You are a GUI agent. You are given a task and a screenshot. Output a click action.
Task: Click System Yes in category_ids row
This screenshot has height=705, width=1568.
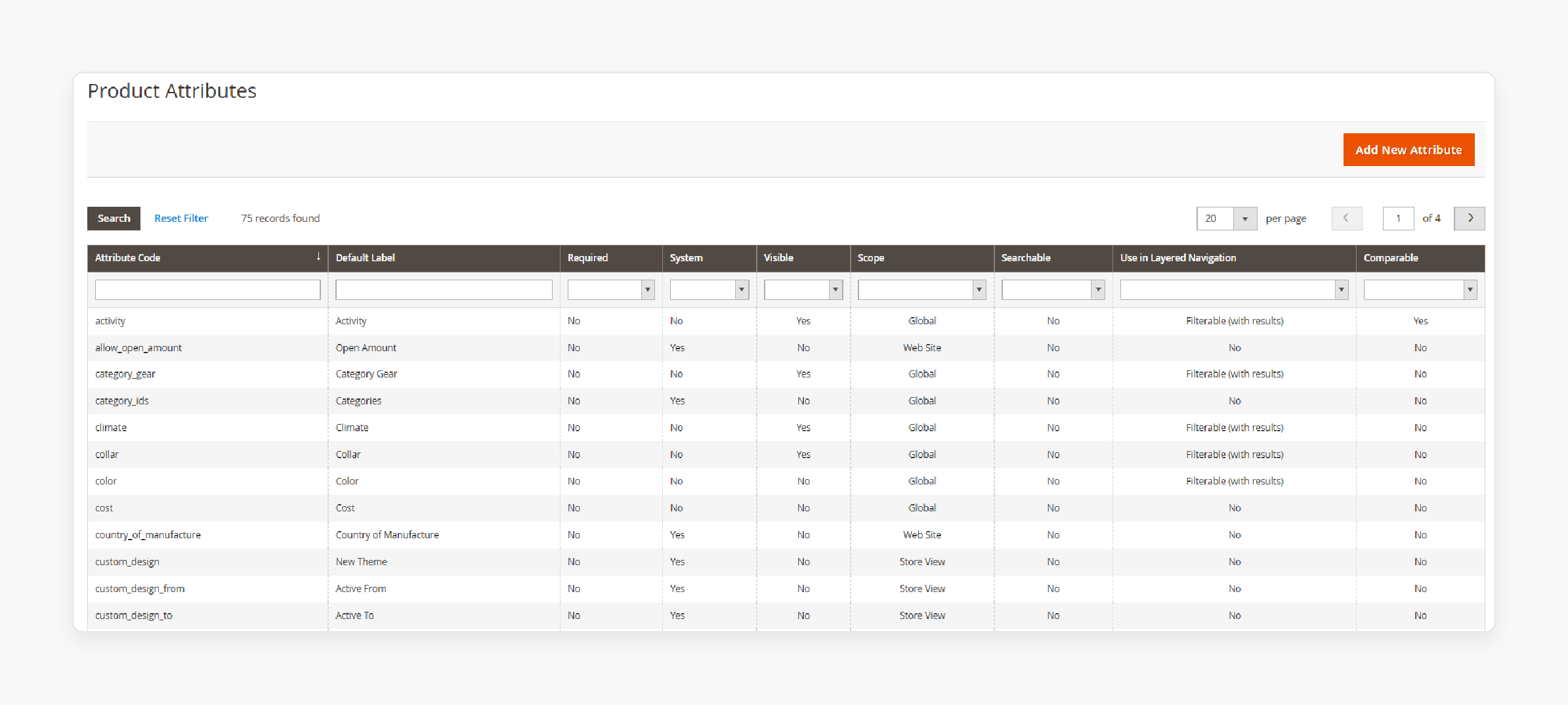[677, 401]
